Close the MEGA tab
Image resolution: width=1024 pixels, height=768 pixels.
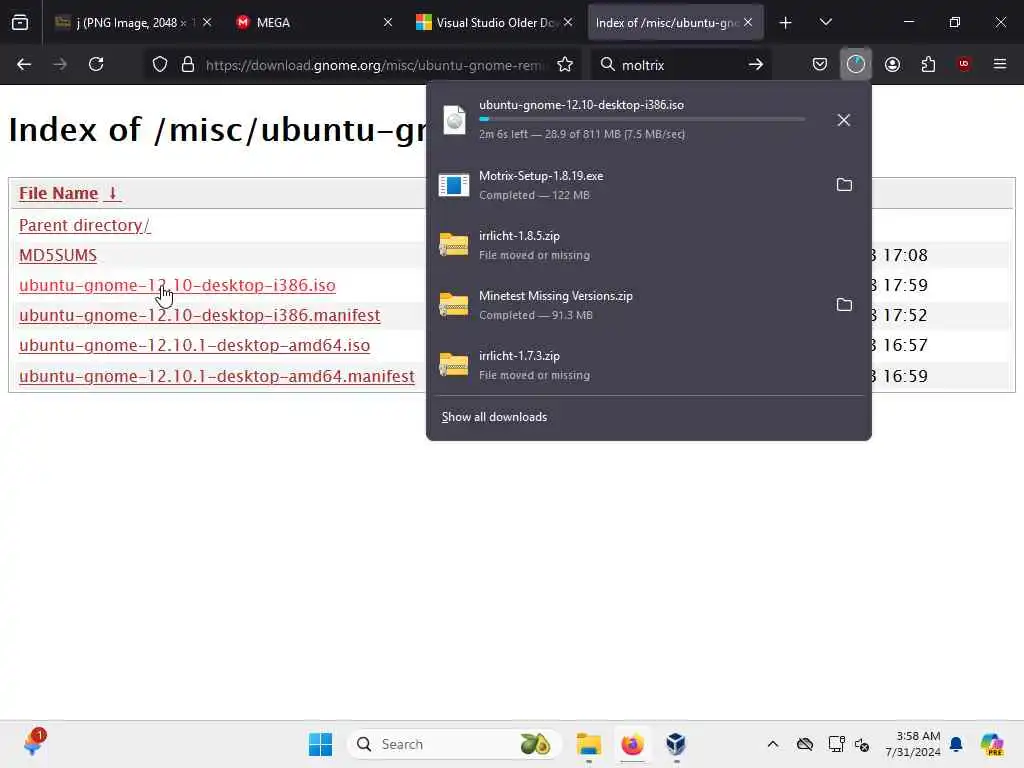pos(388,22)
